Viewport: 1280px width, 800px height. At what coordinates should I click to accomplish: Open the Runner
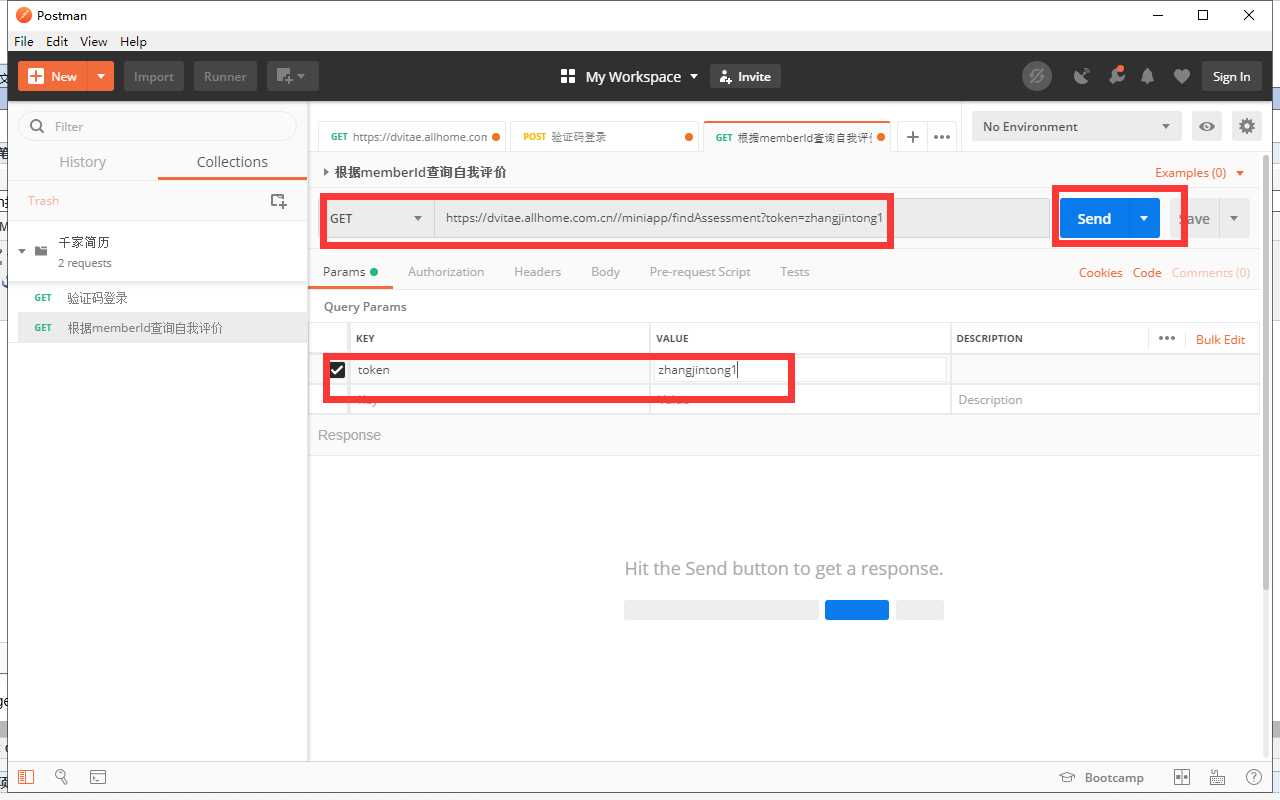click(x=225, y=76)
